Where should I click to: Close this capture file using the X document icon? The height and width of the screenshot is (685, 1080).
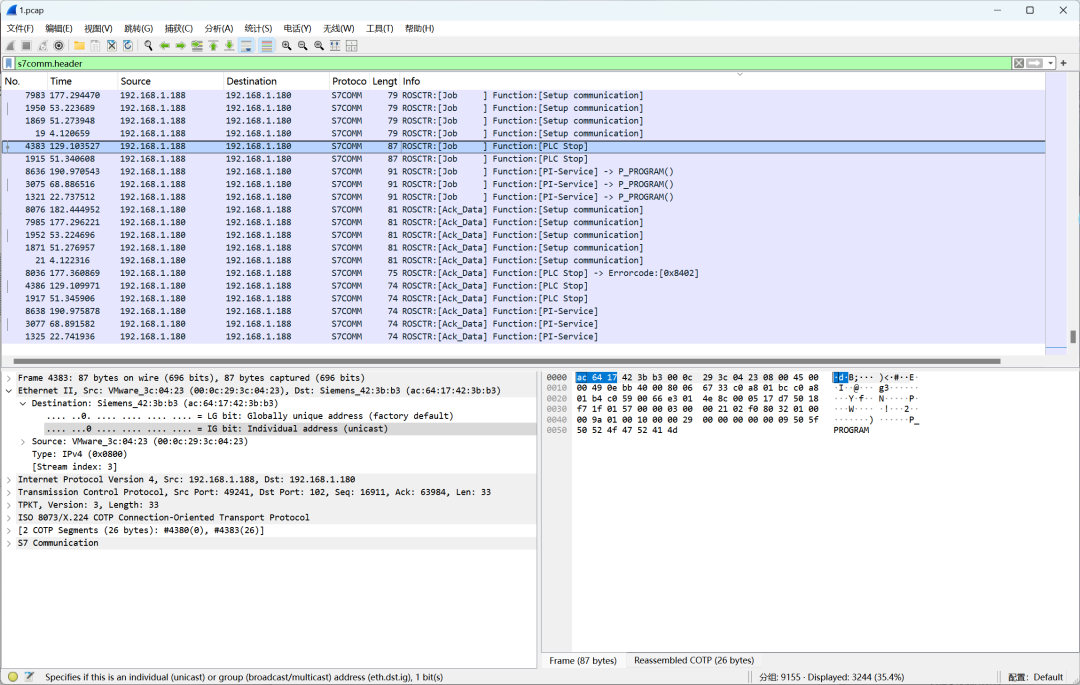click(112, 45)
